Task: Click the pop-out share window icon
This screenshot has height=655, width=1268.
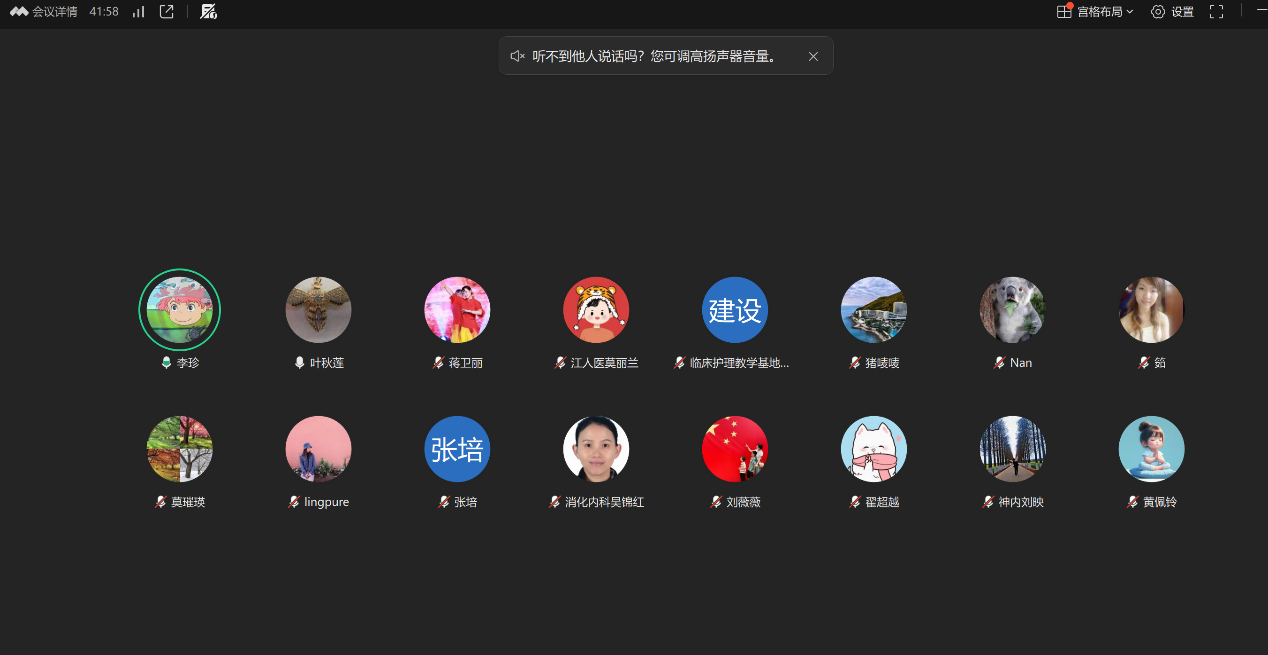Action: pyautogui.click(x=167, y=12)
